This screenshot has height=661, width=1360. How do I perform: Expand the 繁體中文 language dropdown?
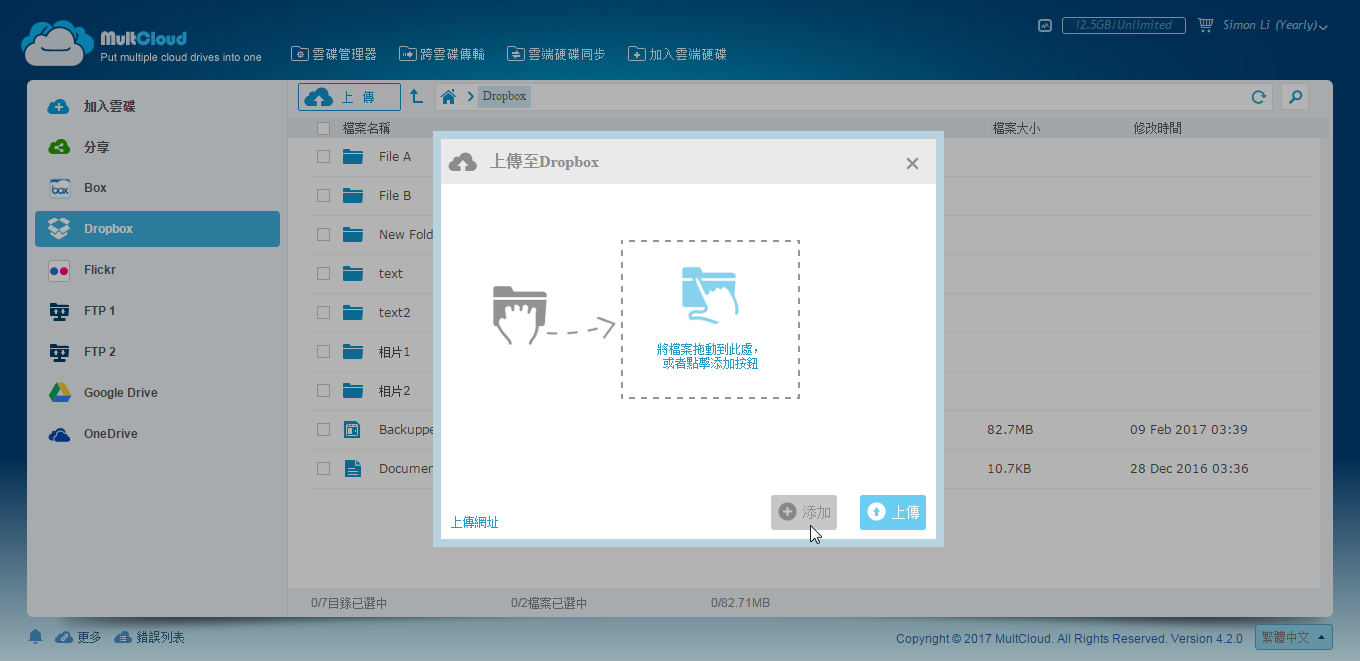(x=1294, y=637)
